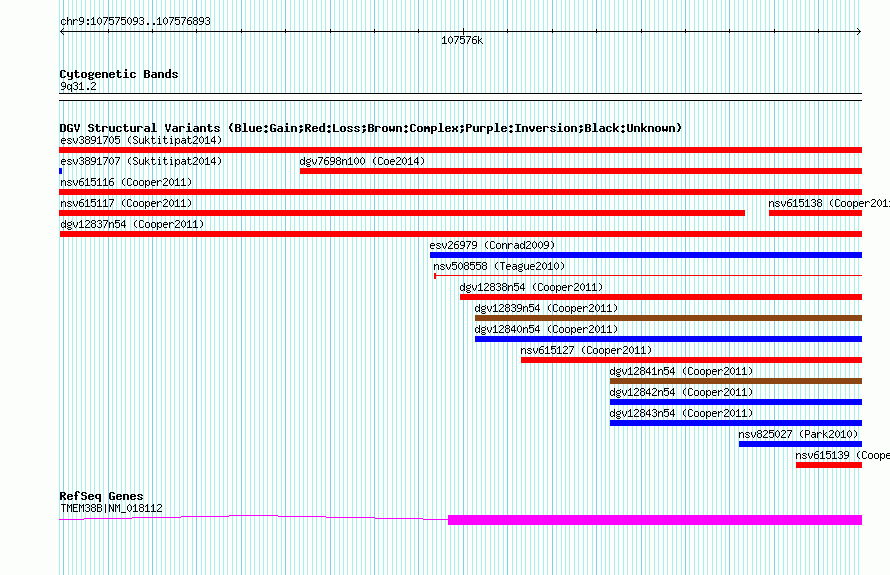Screen dimensions: 890x575
Task: Select the 9q31.2 band label
Action: 78,87
